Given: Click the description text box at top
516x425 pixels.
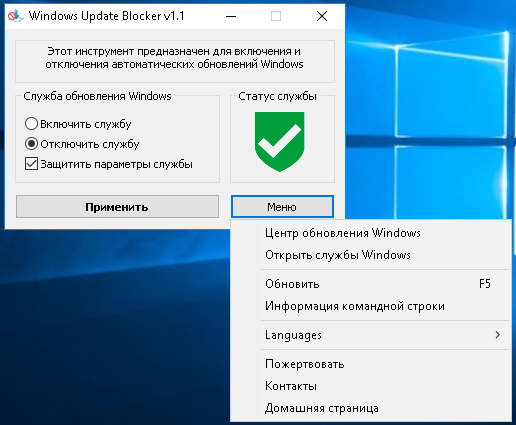Looking at the screenshot, I should 175,61.
